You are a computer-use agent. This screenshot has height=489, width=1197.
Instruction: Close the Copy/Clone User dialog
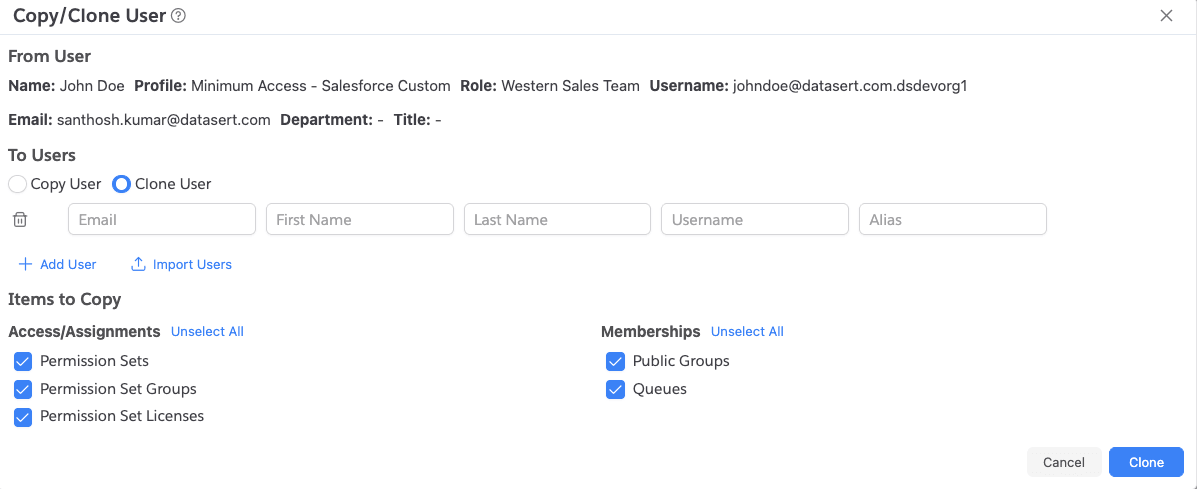click(x=1166, y=16)
